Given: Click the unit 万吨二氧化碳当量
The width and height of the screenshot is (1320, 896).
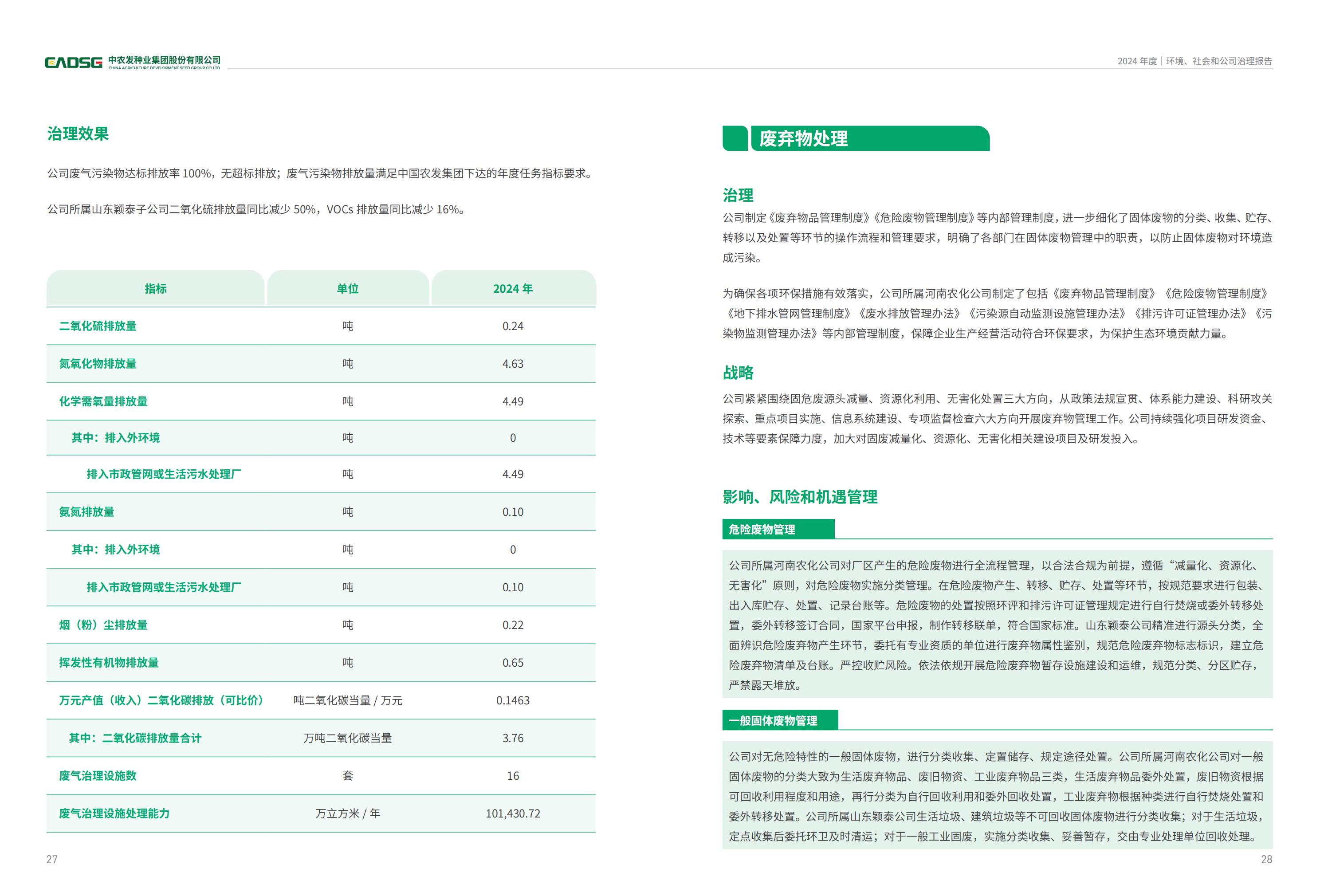Looking at the screenshot, I should pyautogui.click(x=348, y=738).
